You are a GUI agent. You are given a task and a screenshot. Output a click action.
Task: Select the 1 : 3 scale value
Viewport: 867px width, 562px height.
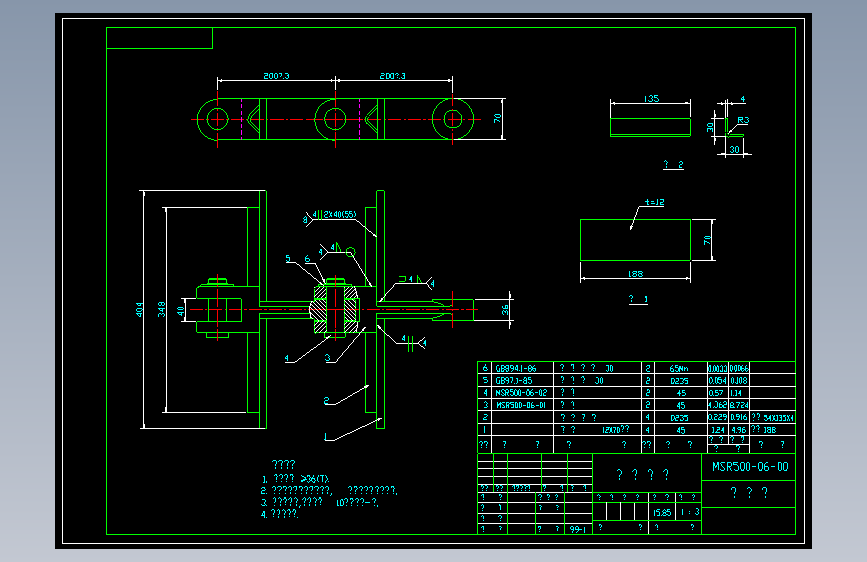pyautogui.click(x=690, y=512)
